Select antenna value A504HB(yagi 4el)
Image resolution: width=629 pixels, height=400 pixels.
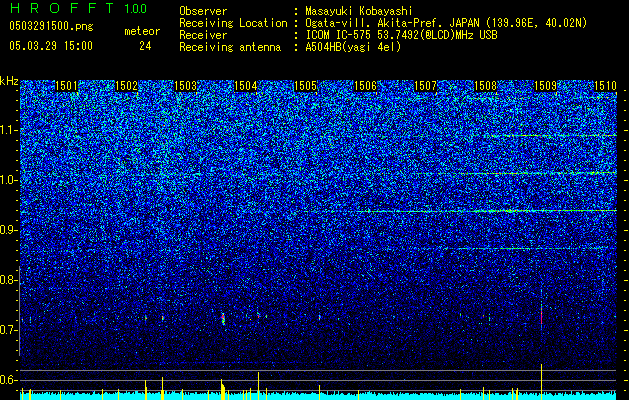pyautogui.click(x=353, y=47)
